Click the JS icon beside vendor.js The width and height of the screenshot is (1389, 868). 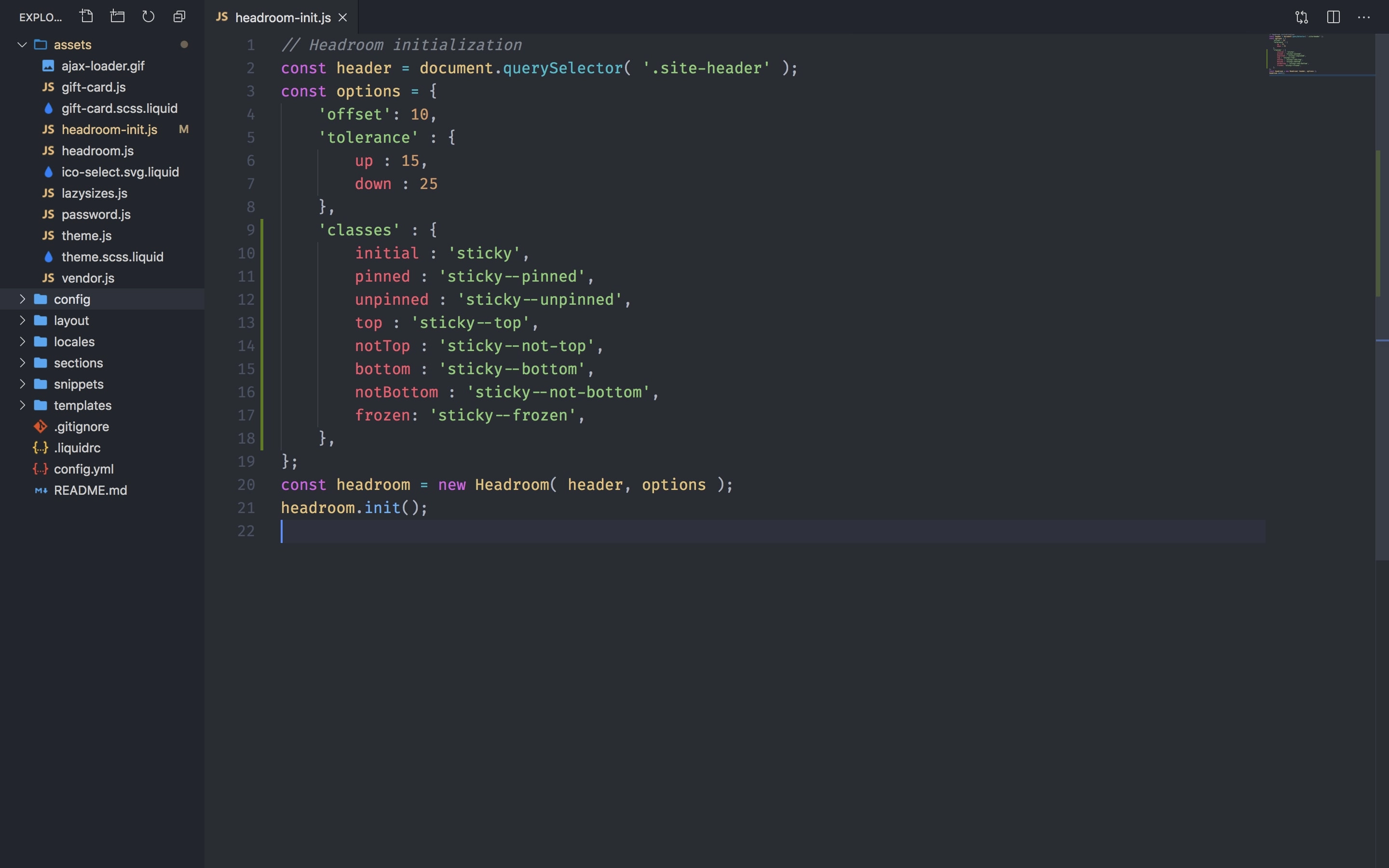[48, 278]
